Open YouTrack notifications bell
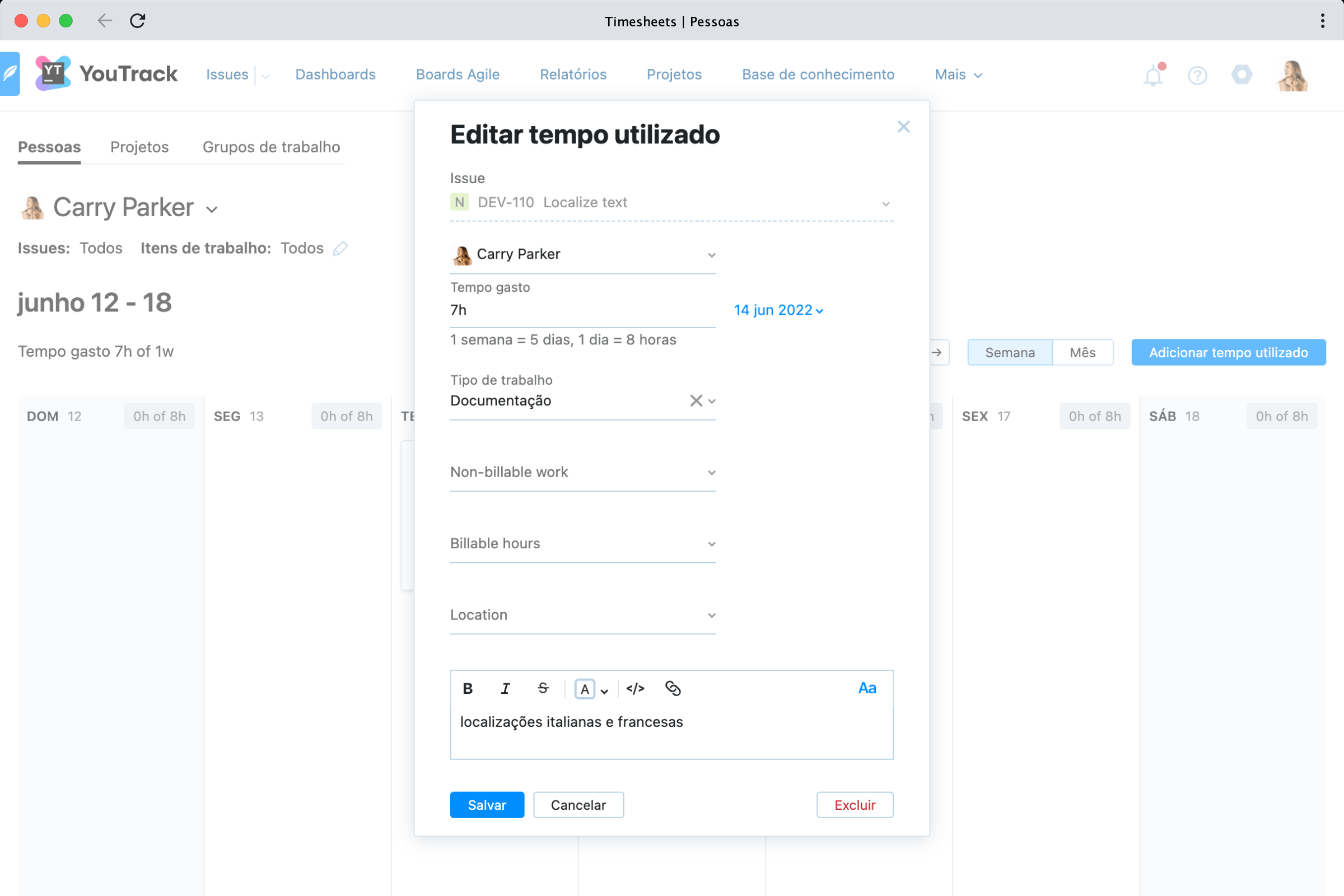This screenshot has width=1344, height=896. [x=1153, y=75]
